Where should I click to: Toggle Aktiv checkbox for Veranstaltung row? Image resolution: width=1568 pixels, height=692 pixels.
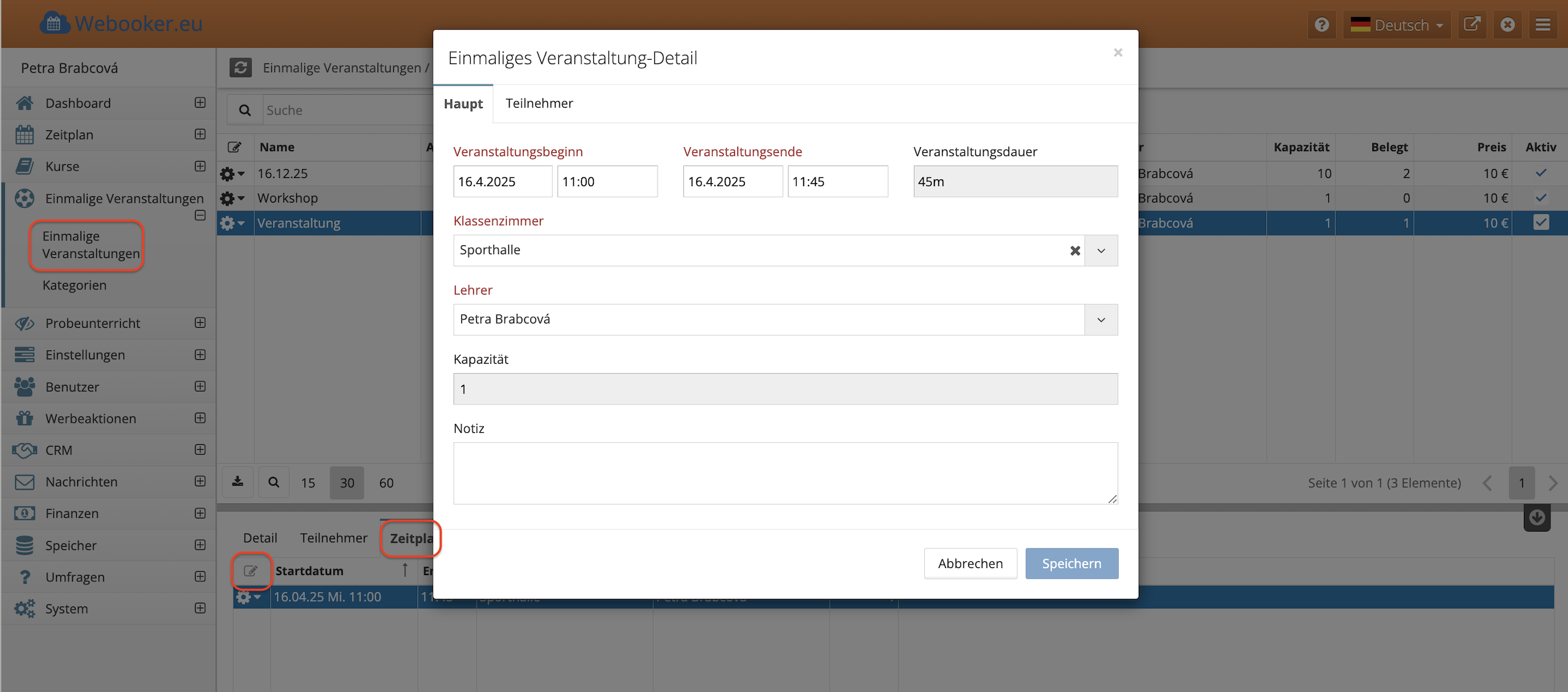(1540, 223)
